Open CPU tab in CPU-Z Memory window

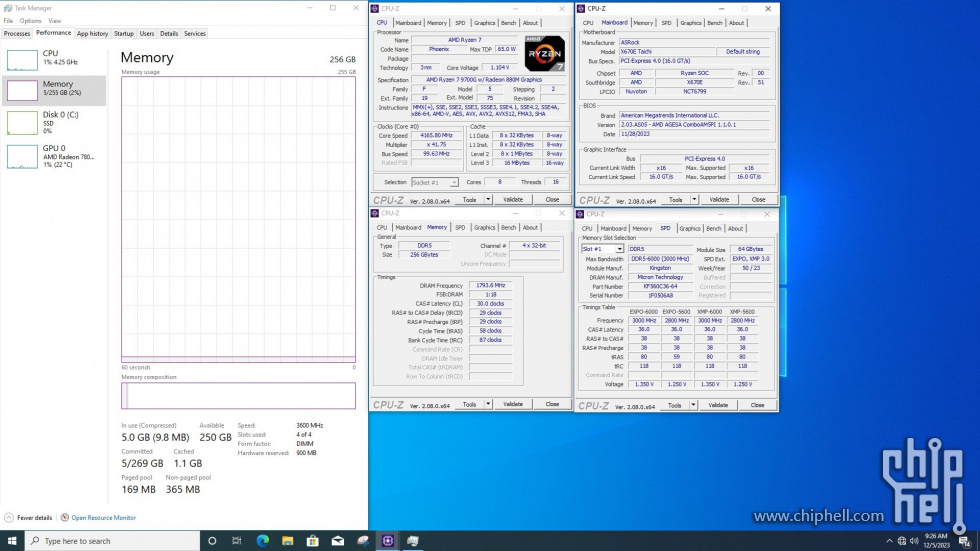click(x=382, y=227)
